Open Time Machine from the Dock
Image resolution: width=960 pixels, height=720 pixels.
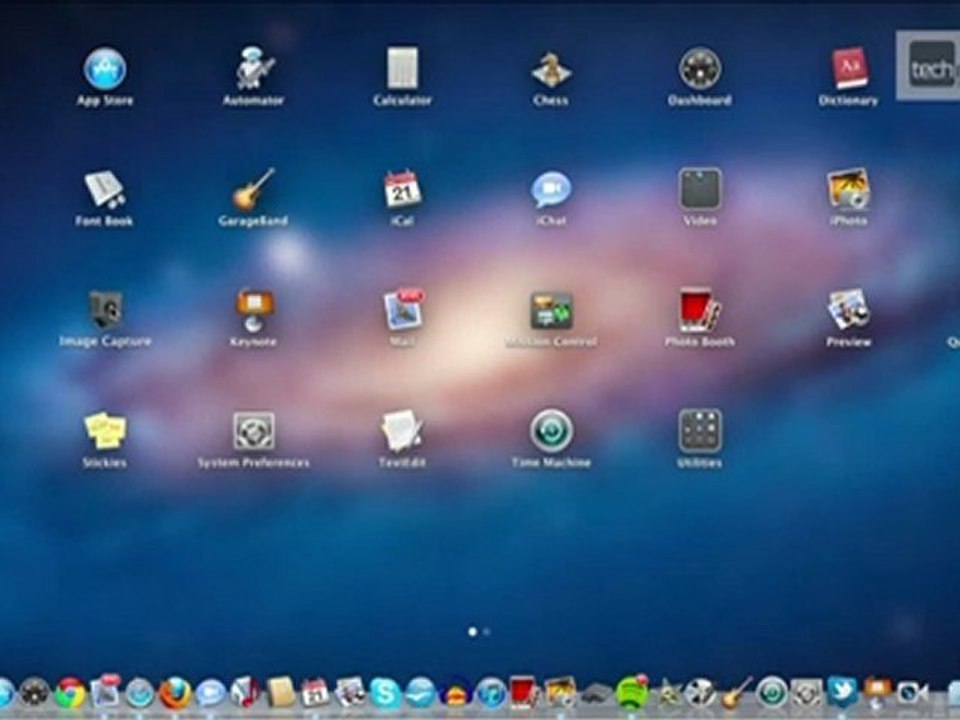(x=771, y=694)
